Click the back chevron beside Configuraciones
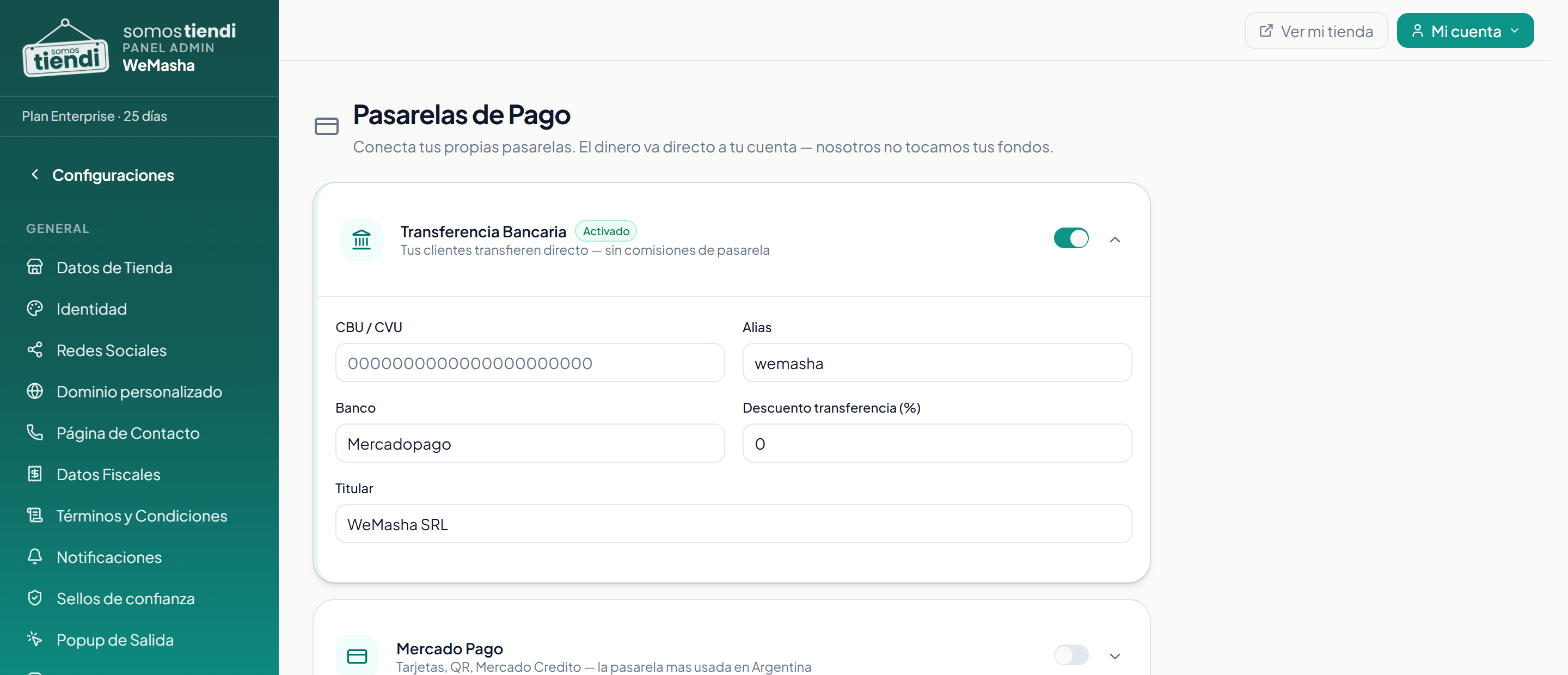Screen dimensions: 1568x675 point(35,175)
